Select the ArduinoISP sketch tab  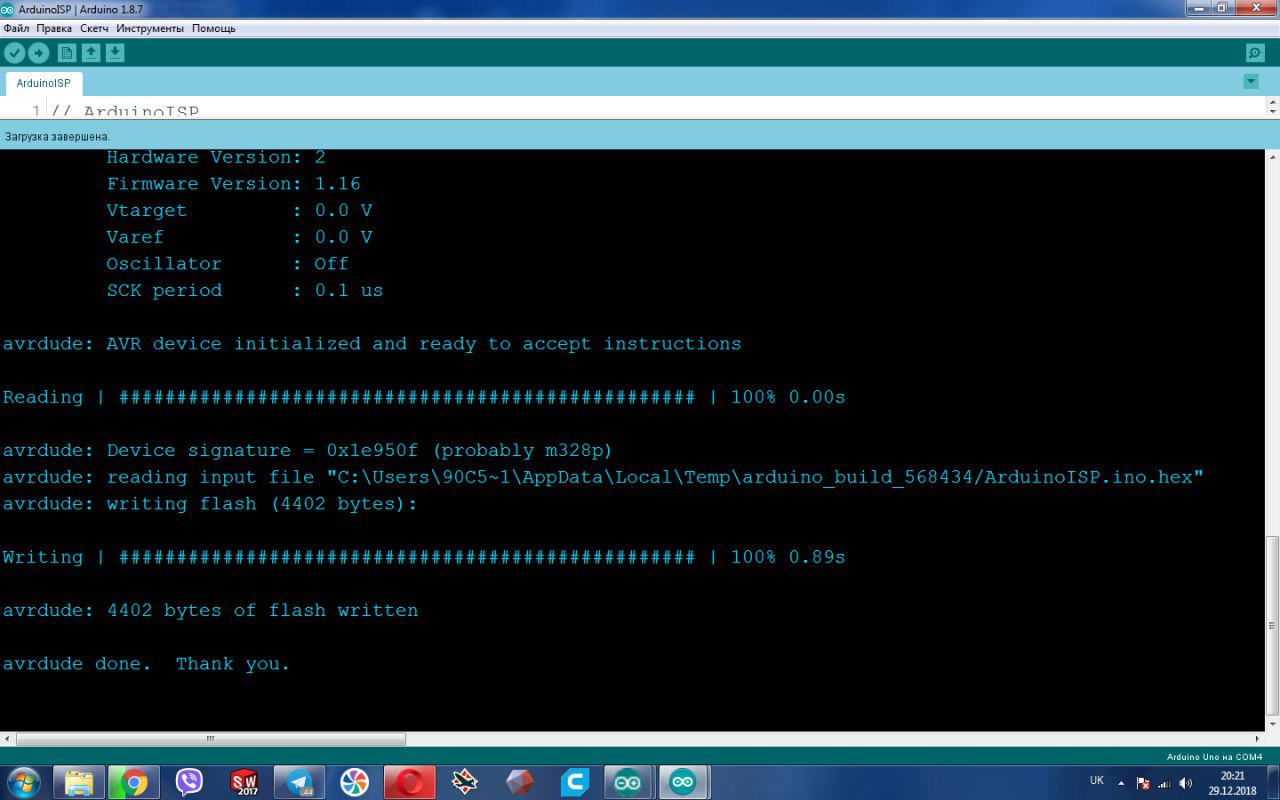[x=44, y=83]
